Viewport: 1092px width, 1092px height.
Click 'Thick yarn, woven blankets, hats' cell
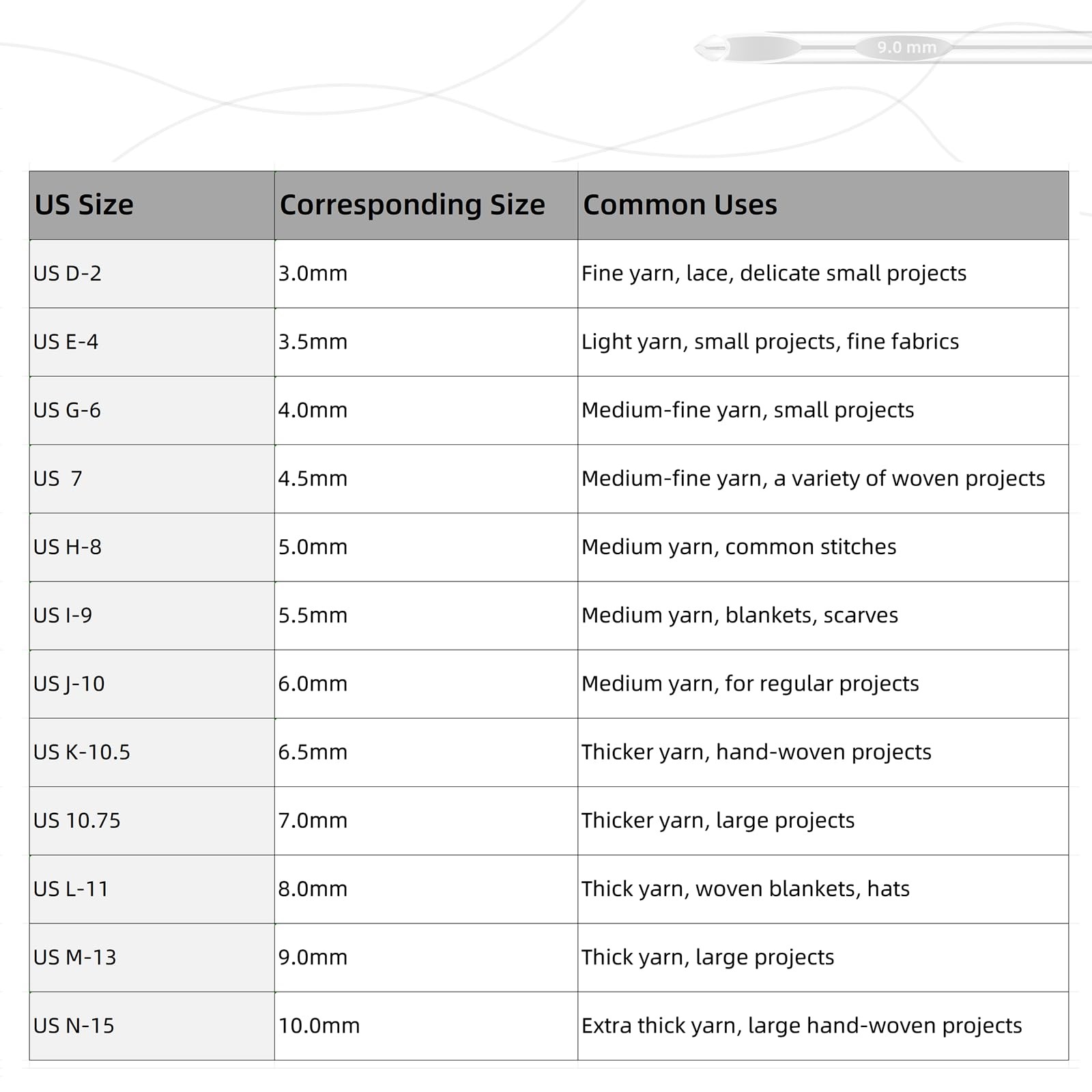pyautogui.click(x=823, y=889)
